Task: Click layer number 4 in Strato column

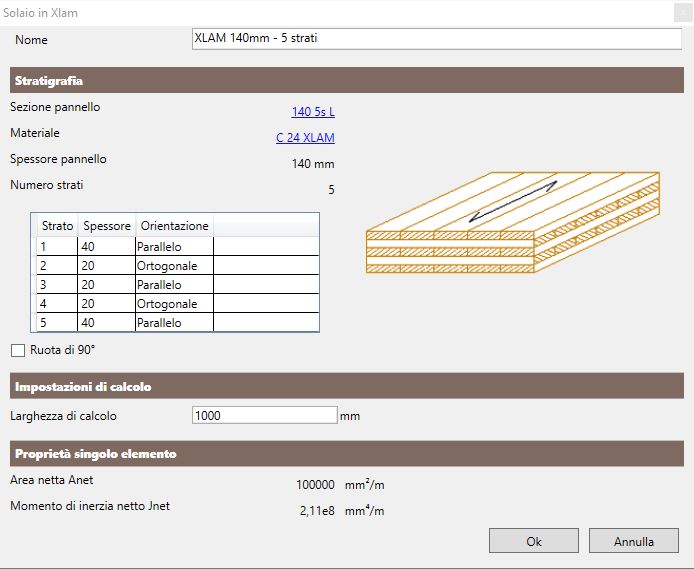Action: pyautogui.click(x=57, y=304)
